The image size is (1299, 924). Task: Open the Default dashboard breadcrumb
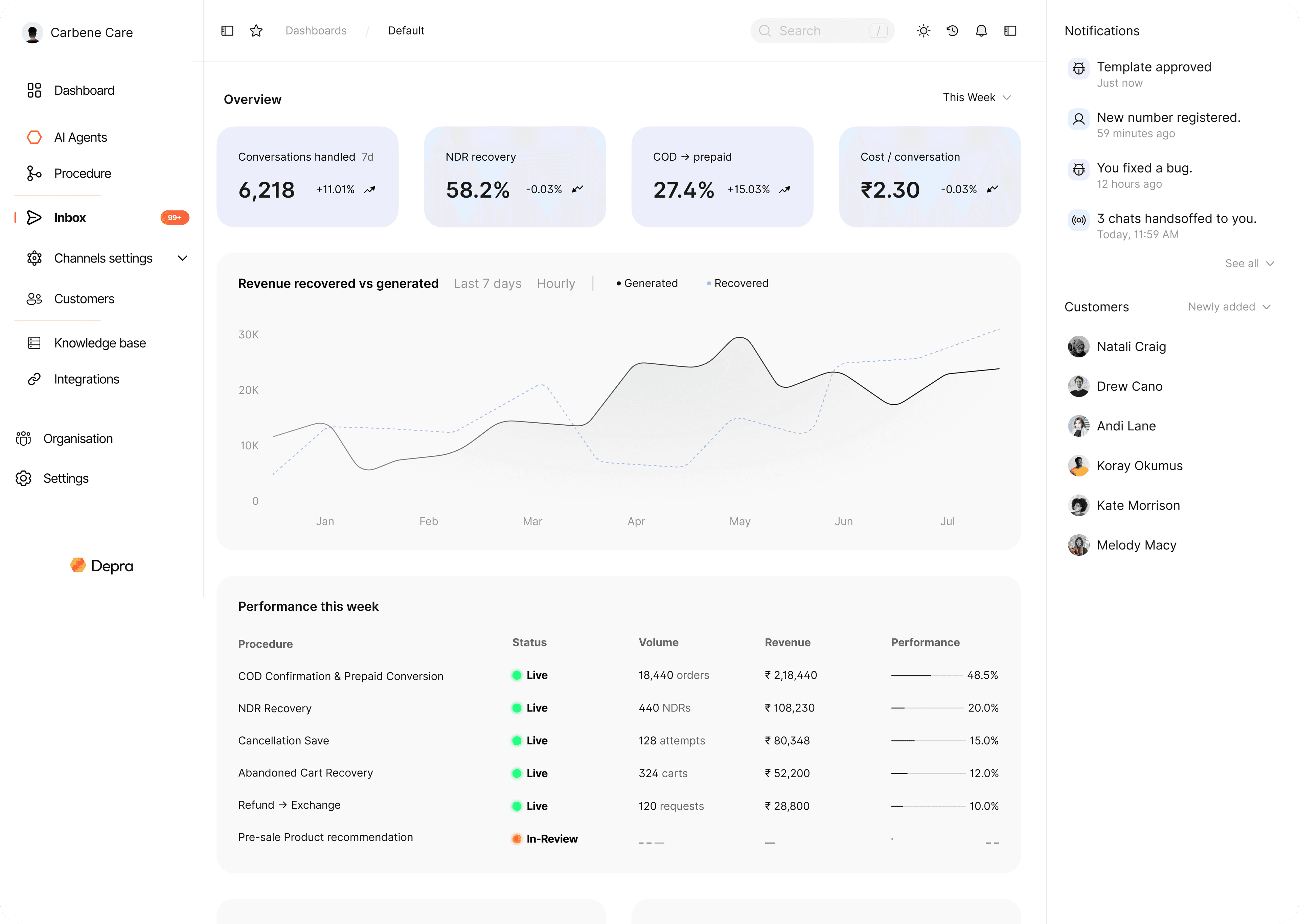(406, 31)
